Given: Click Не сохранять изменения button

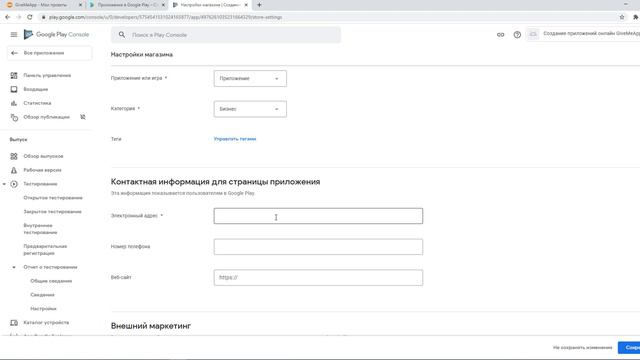Looking at the screenshot, I should [x=582, y=348].
